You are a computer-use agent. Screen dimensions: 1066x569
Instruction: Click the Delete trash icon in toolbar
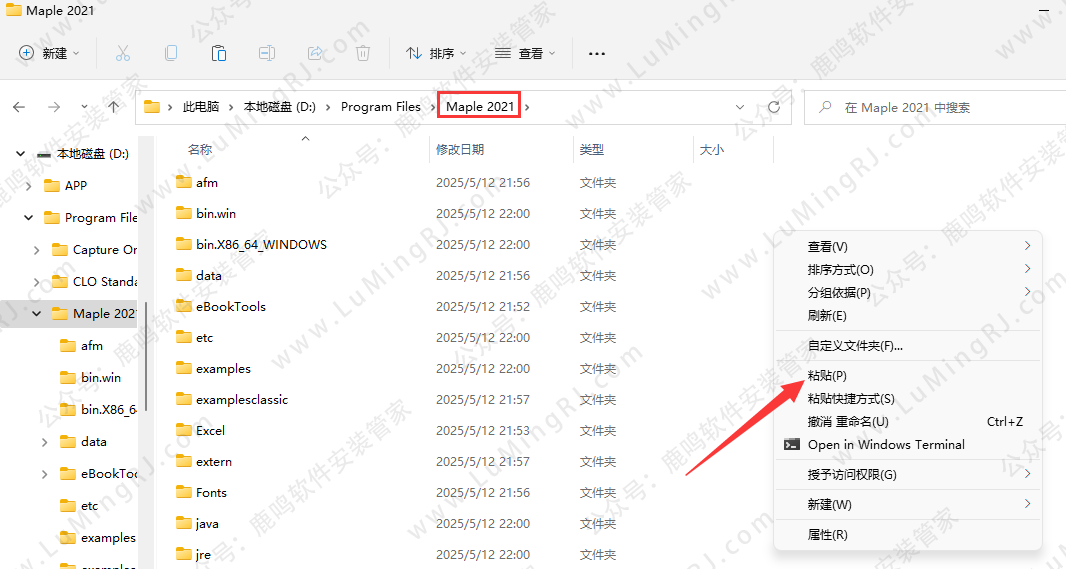coord(363,53)
